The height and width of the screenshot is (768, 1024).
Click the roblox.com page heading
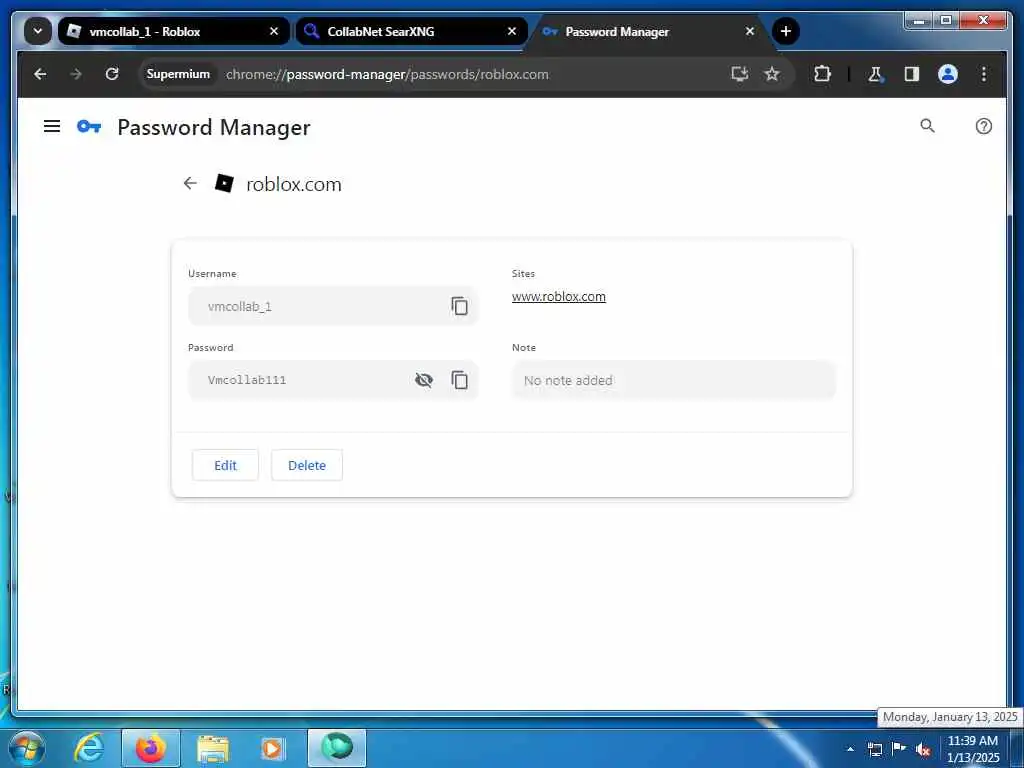pos(294,184)
